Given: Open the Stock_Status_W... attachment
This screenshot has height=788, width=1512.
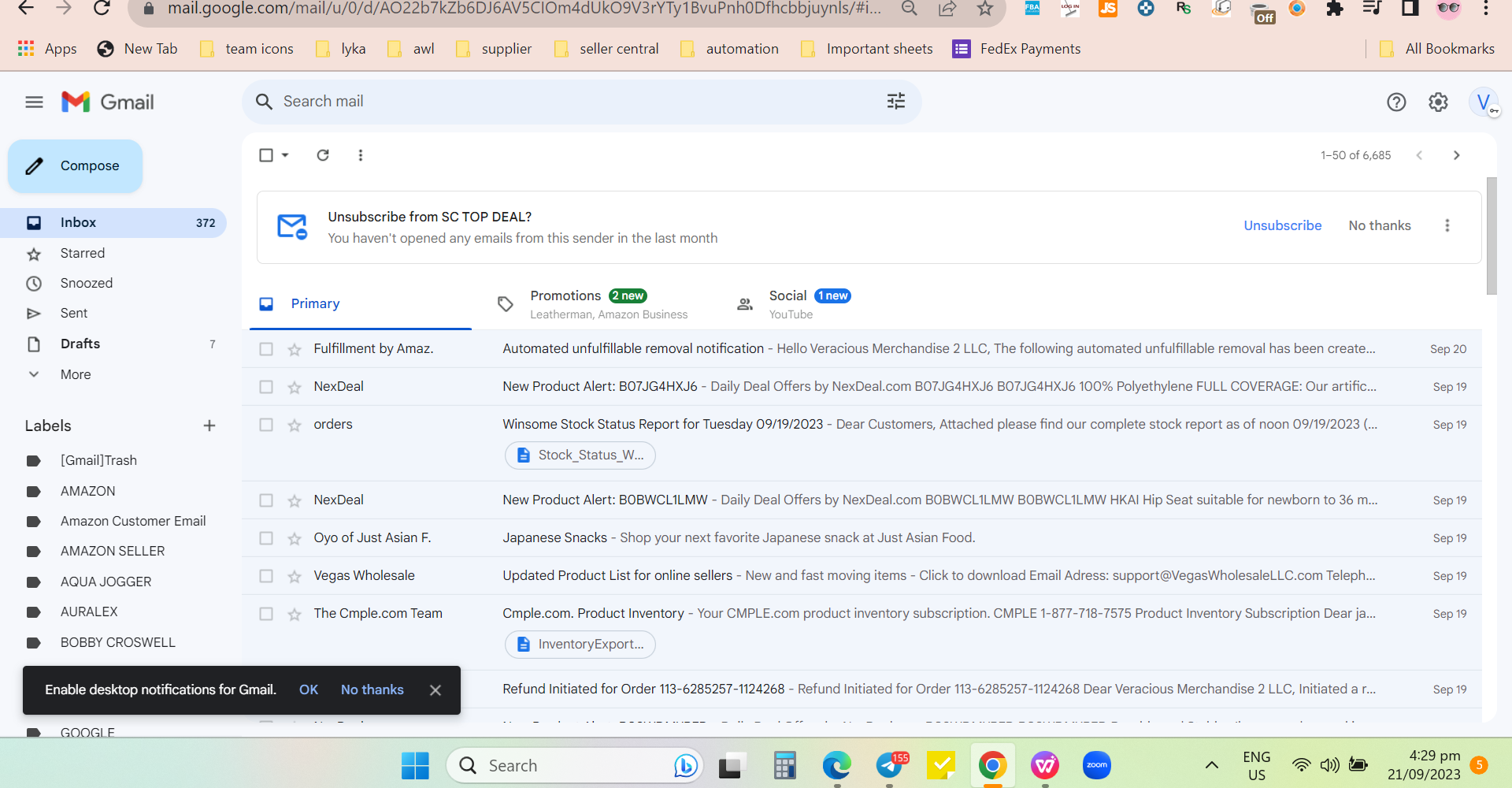Looking at the screenshot, I should coord(580,455).
